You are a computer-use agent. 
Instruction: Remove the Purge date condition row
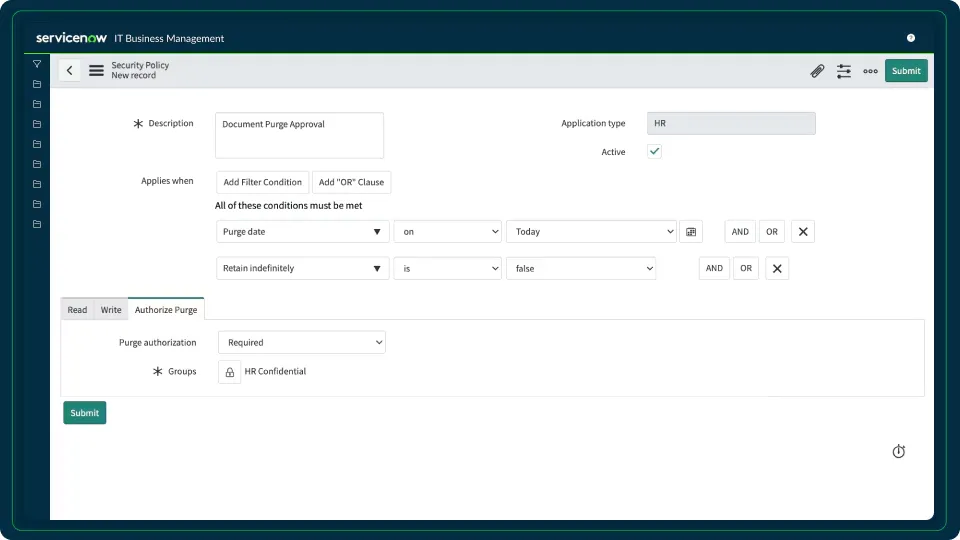click(x=804, y=232)
